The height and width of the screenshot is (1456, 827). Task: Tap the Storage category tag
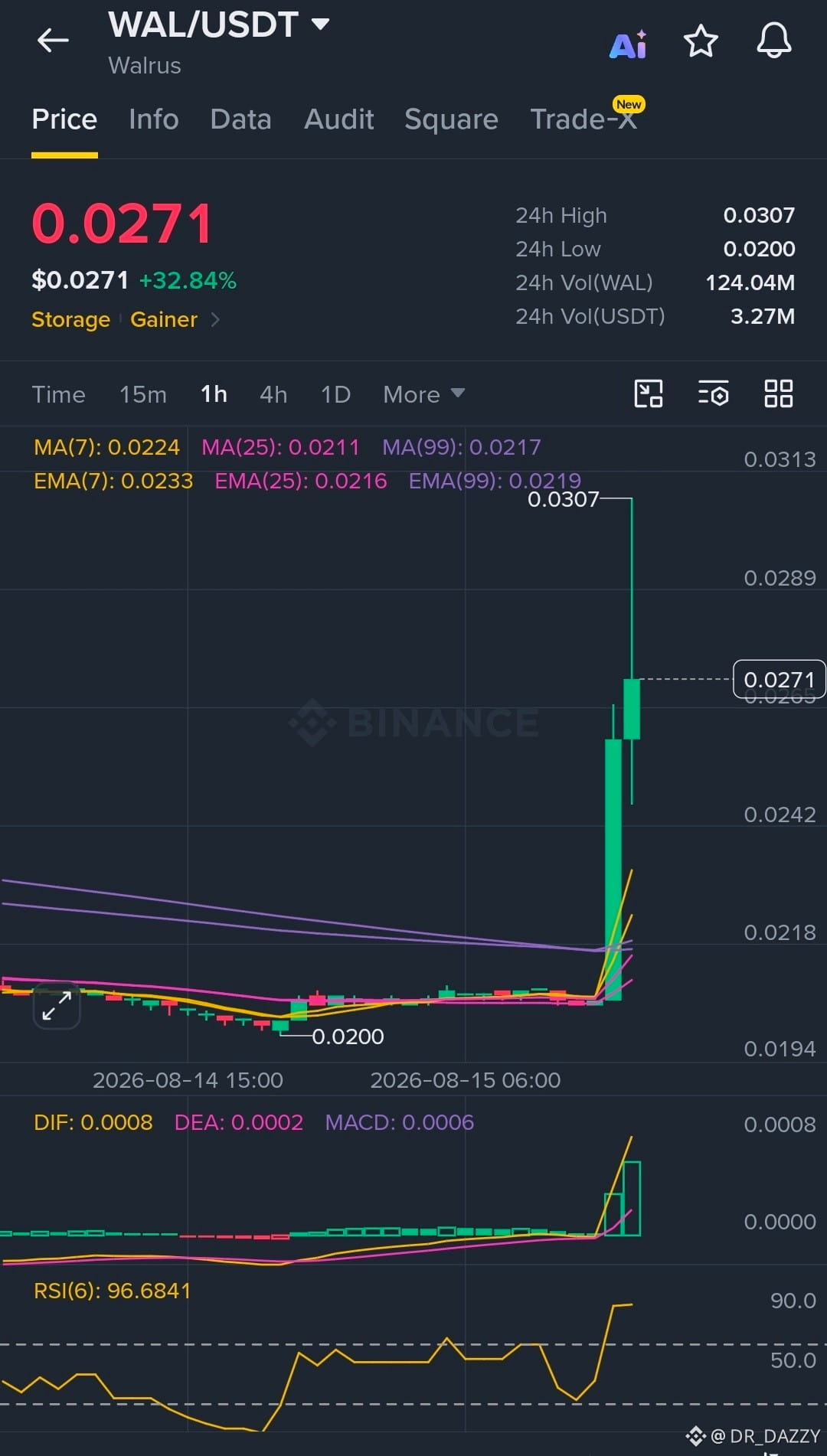click(70, 319)
